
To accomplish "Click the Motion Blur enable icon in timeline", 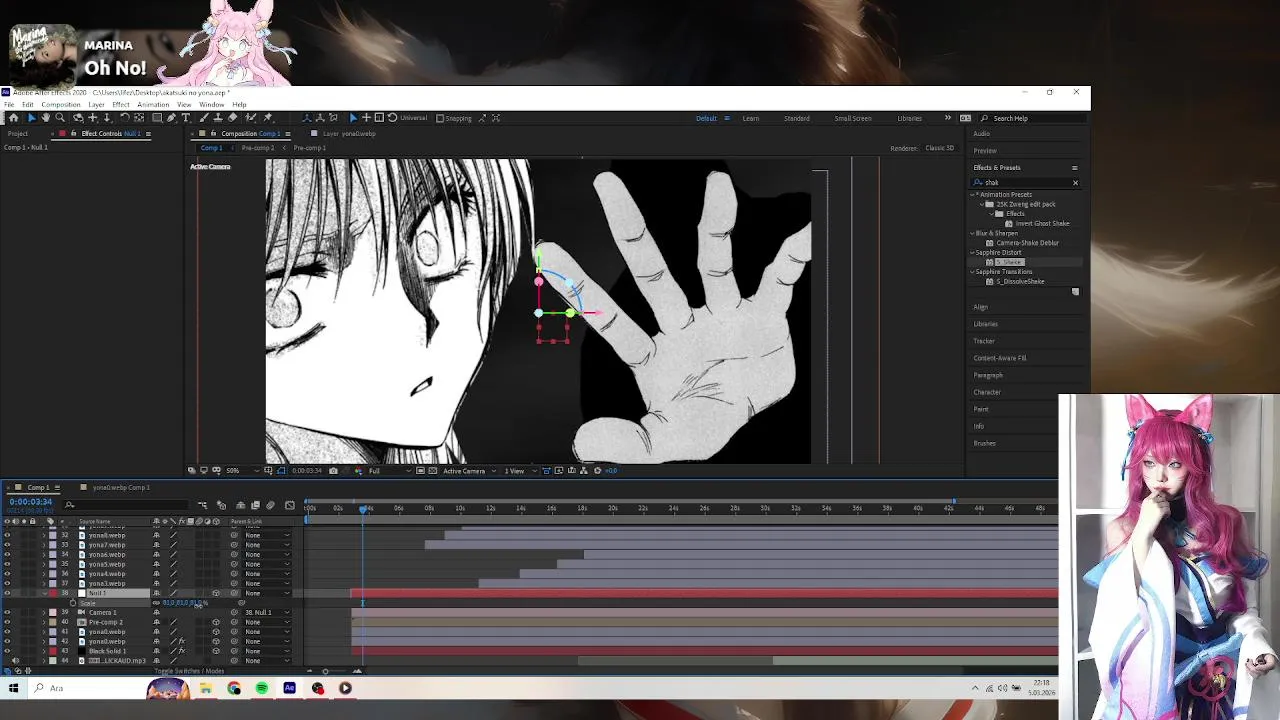I will pyautogui.click(x=270, y=505).
